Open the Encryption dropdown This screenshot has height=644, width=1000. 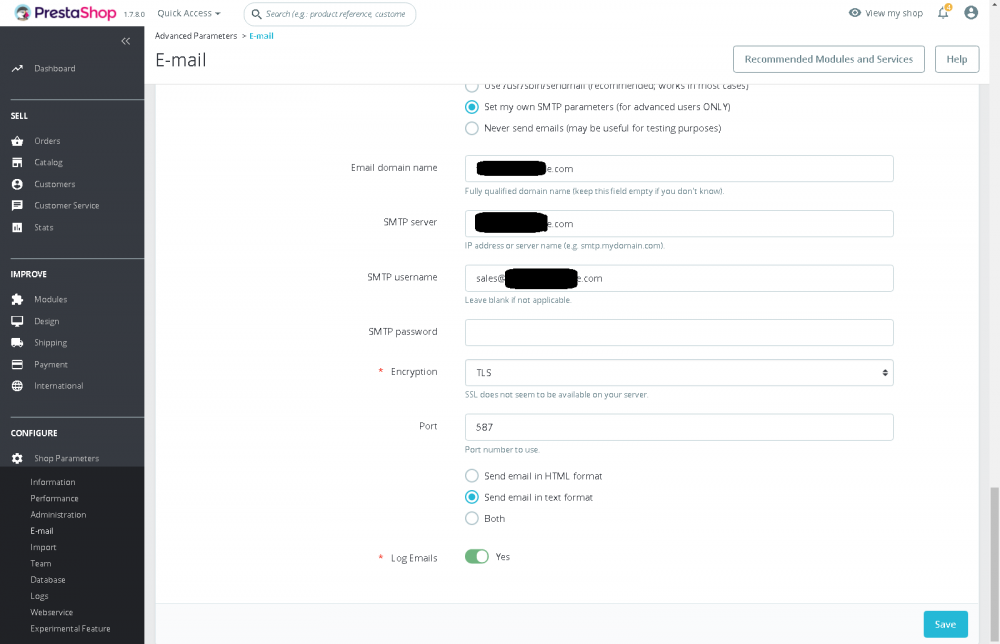[679, 372]
